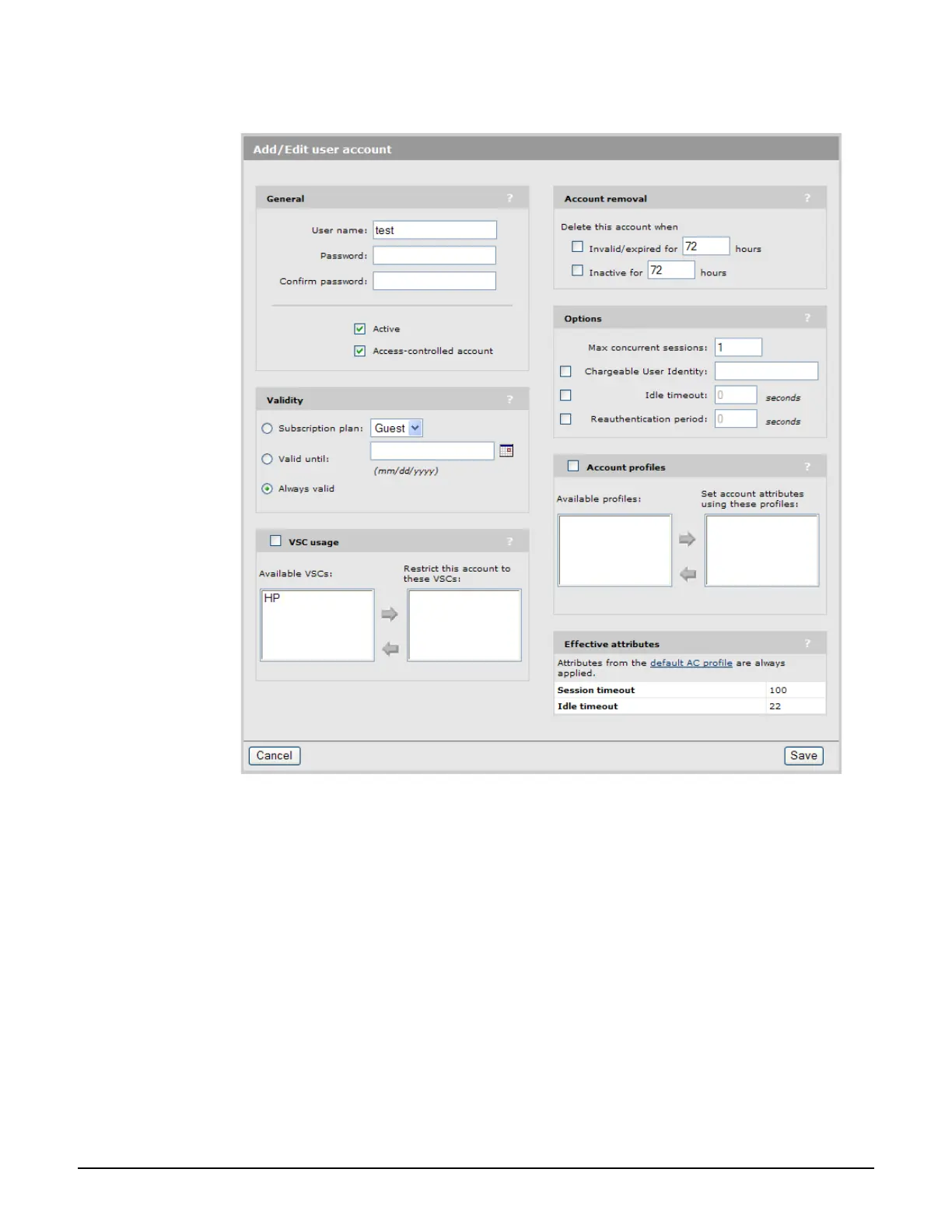952x1232 pixels.
Task: Open help for the General section
Action: pos(510,198)
